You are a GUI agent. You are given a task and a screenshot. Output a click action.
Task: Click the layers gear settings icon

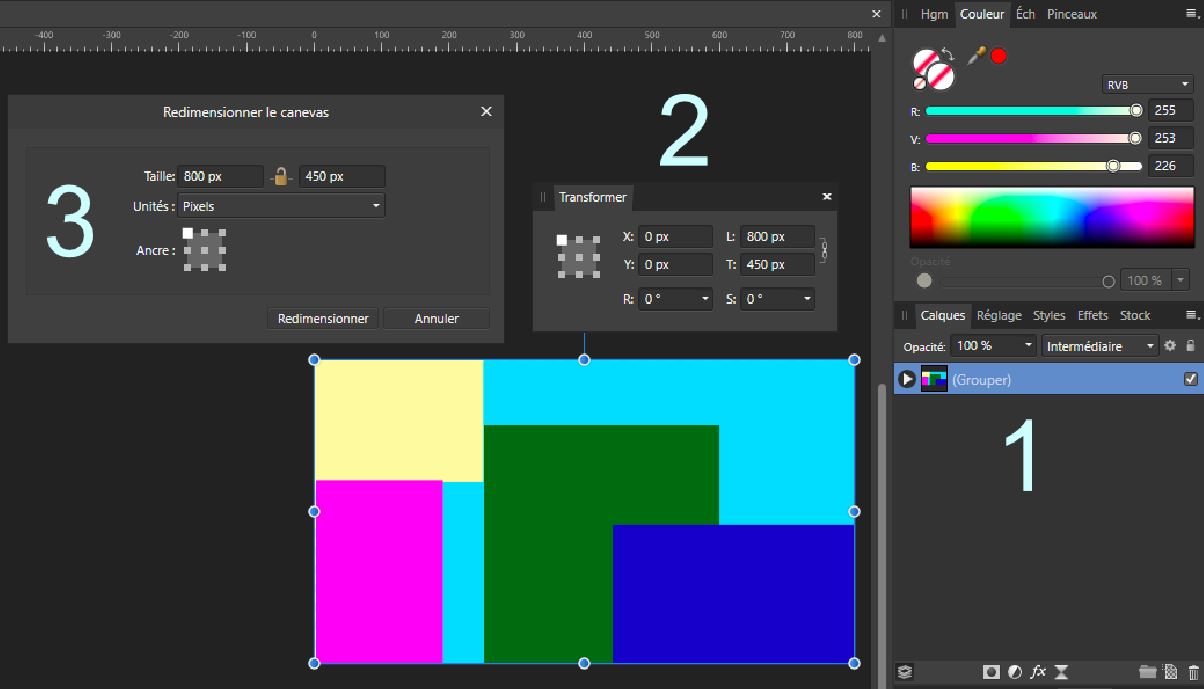[x=1170, y=346]
